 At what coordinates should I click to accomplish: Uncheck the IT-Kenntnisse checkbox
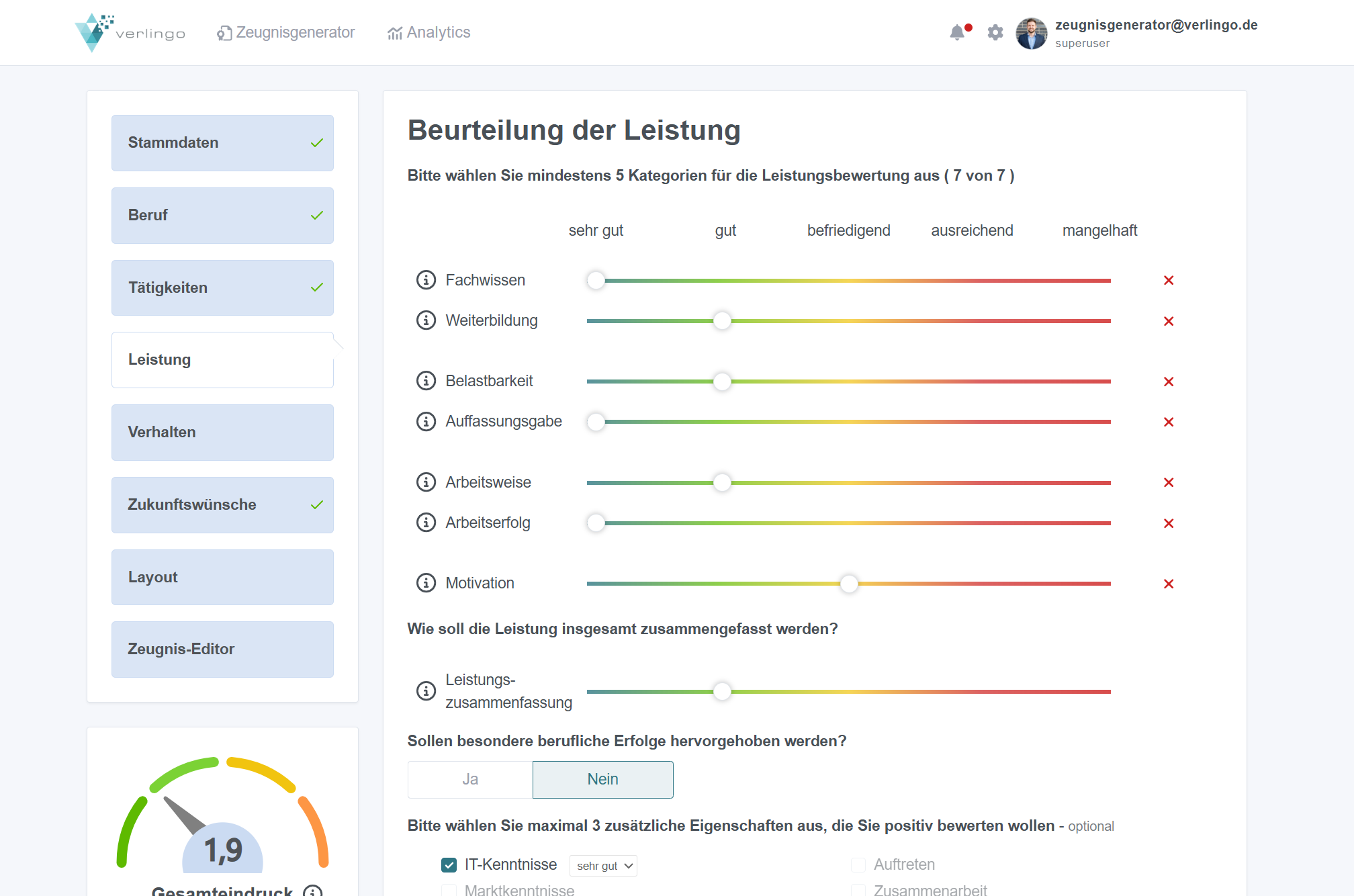point(449,865)
